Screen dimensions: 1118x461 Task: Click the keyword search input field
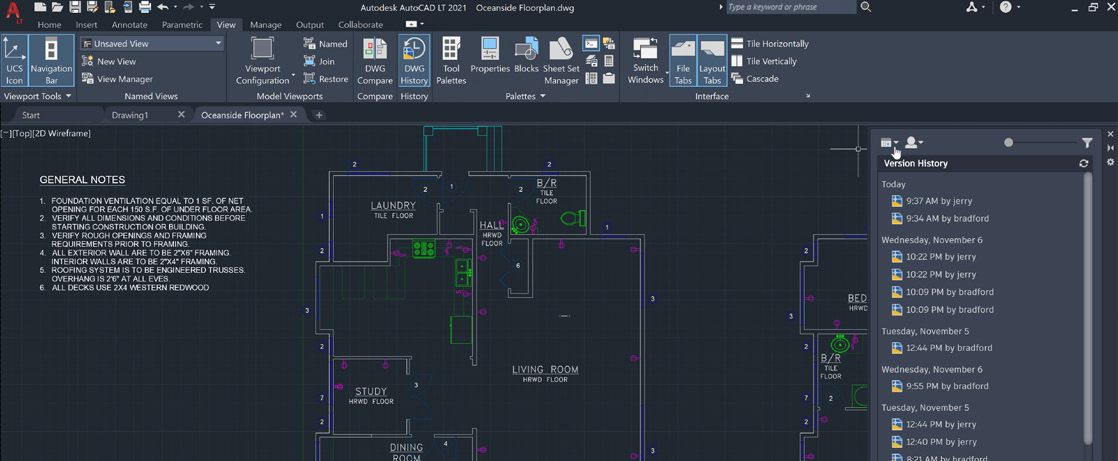pos(791,7)
